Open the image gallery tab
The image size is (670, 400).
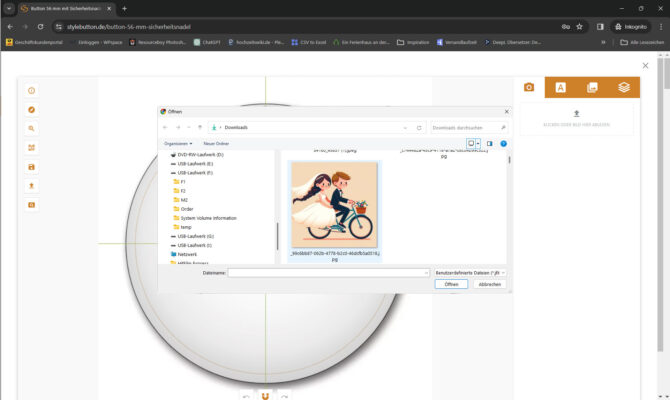[x=592, y=88]
